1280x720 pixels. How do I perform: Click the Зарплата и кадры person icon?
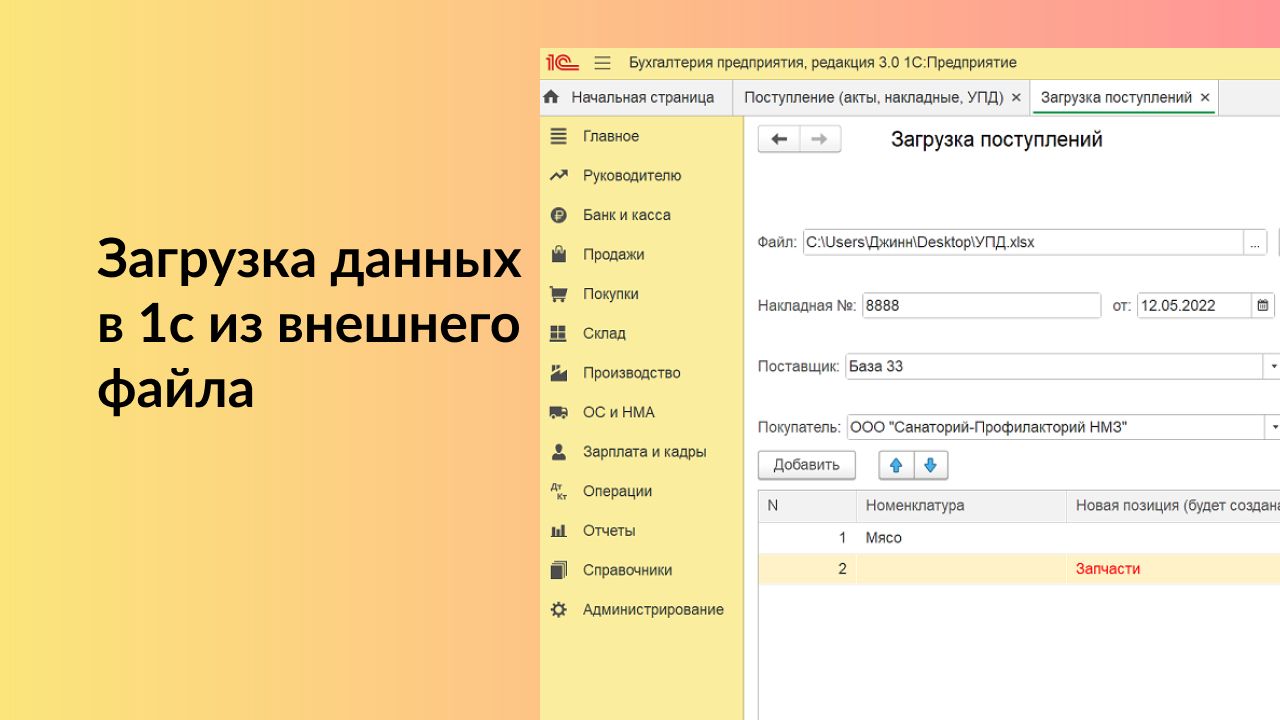559,452
